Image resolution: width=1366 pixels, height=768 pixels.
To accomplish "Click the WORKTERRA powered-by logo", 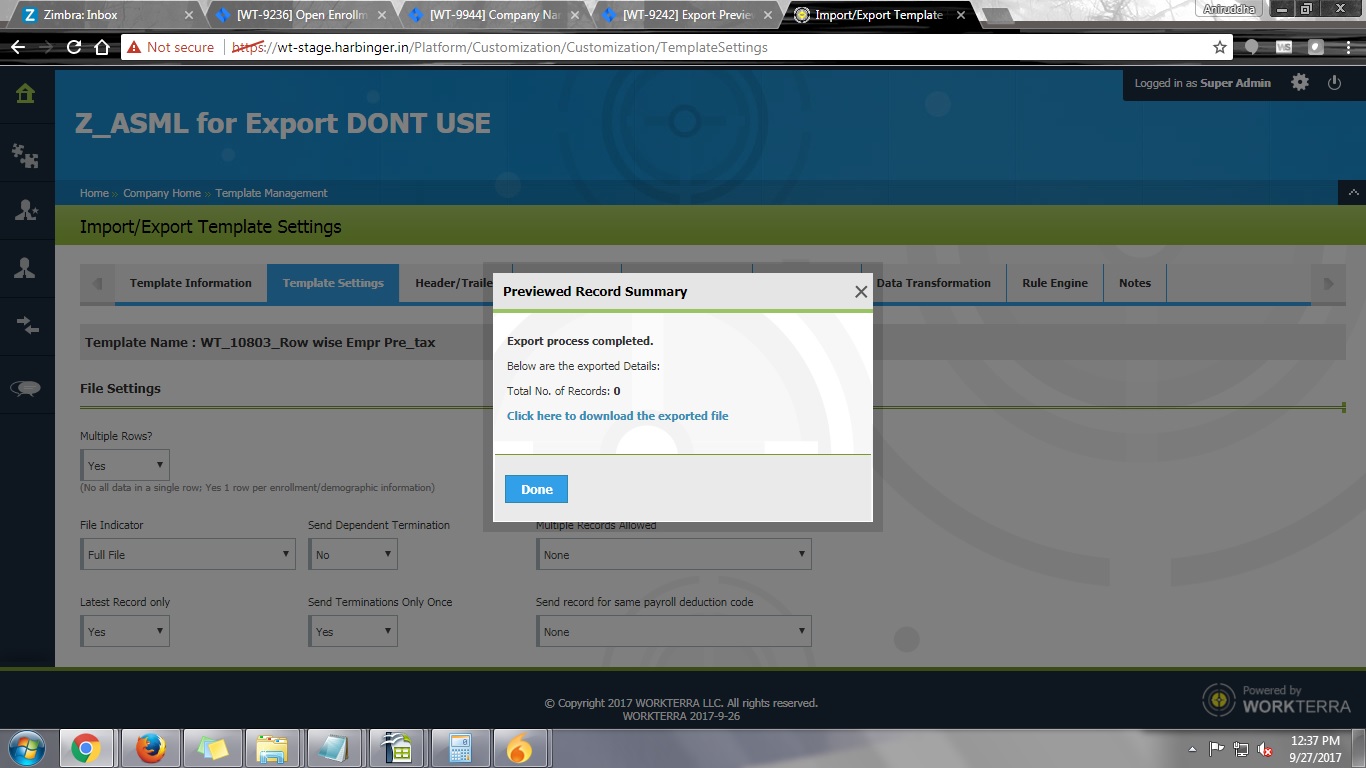I will (1276, 699).
